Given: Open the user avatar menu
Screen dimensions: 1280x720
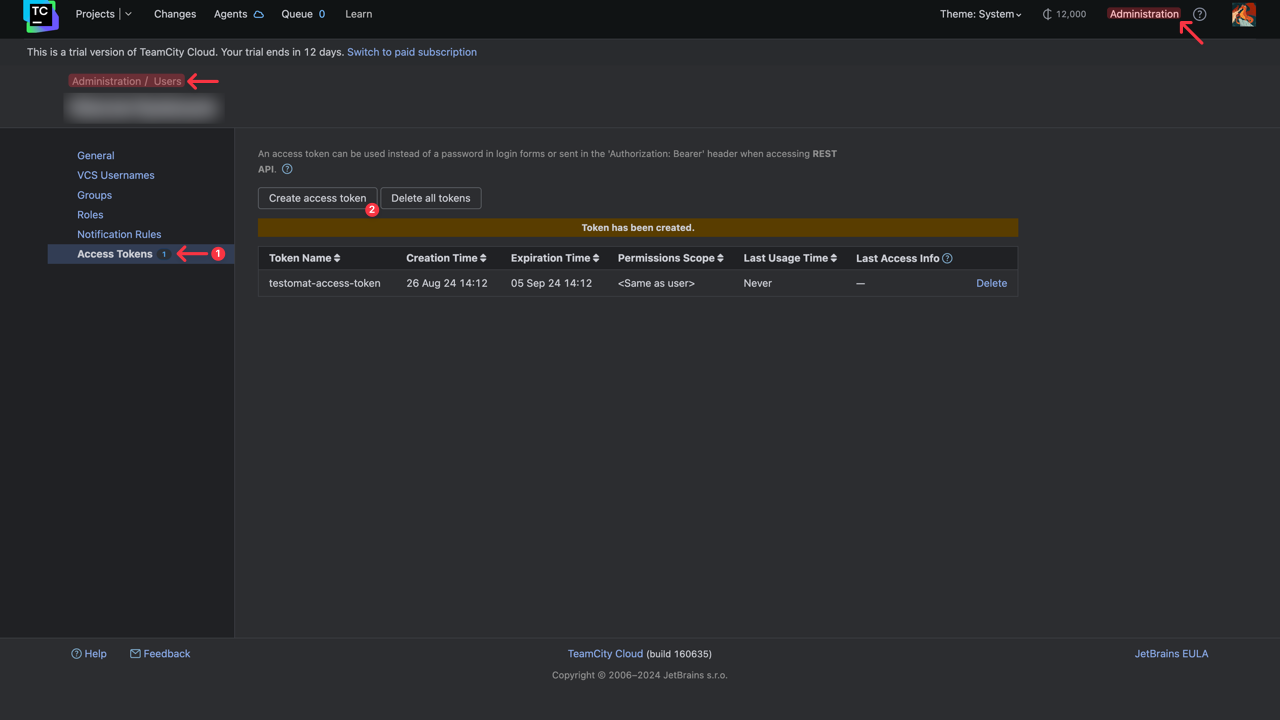Looking at the screenshot, I should 1243,15.
